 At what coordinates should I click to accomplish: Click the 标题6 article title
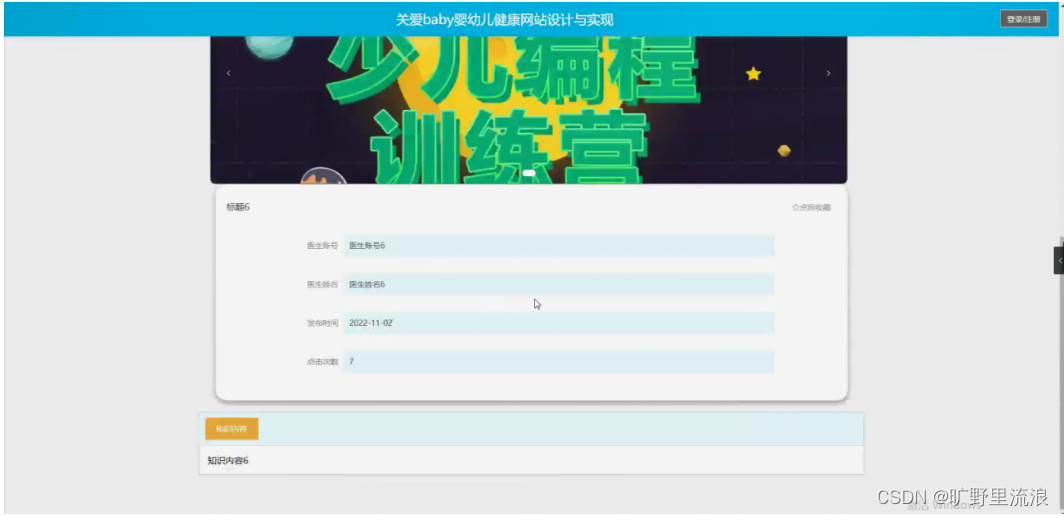238,207
